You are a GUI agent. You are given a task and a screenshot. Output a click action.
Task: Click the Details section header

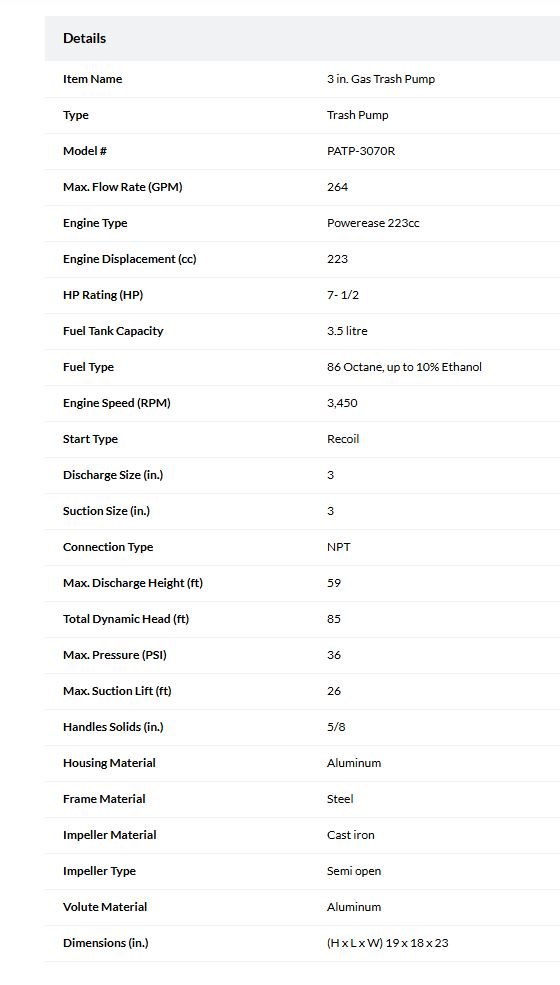pyautogui.click(x=84, y=38)
